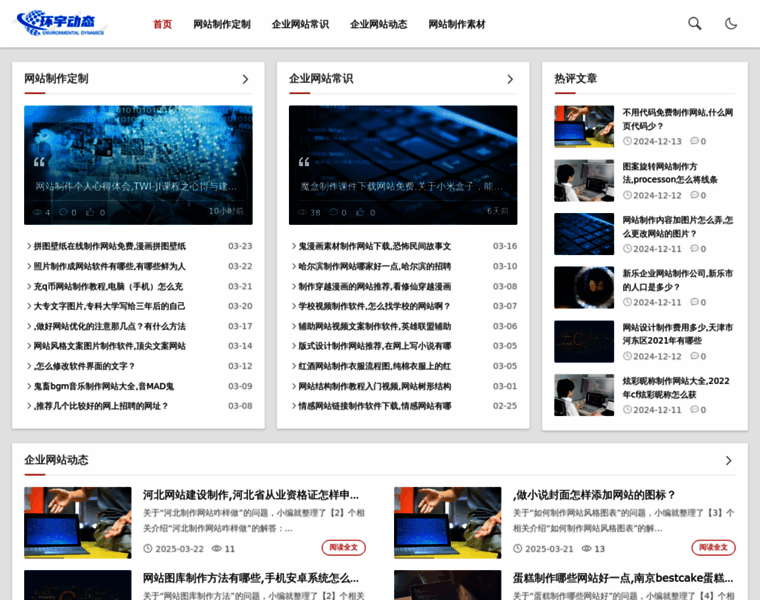
Task: Click view count eye icon for 河北网站建设制作
Action: (217, 549)
